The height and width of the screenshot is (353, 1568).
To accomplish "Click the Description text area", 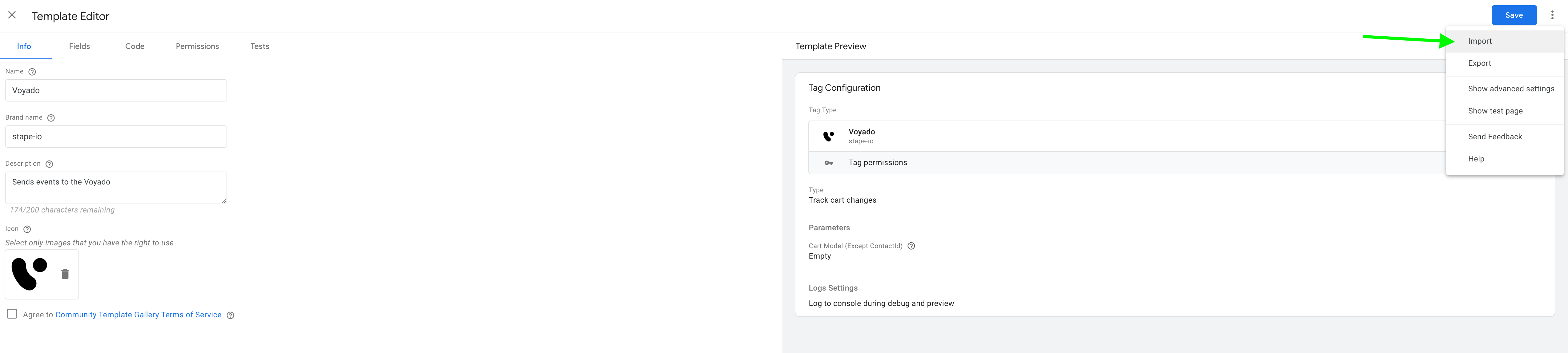I will click(116, 188).
